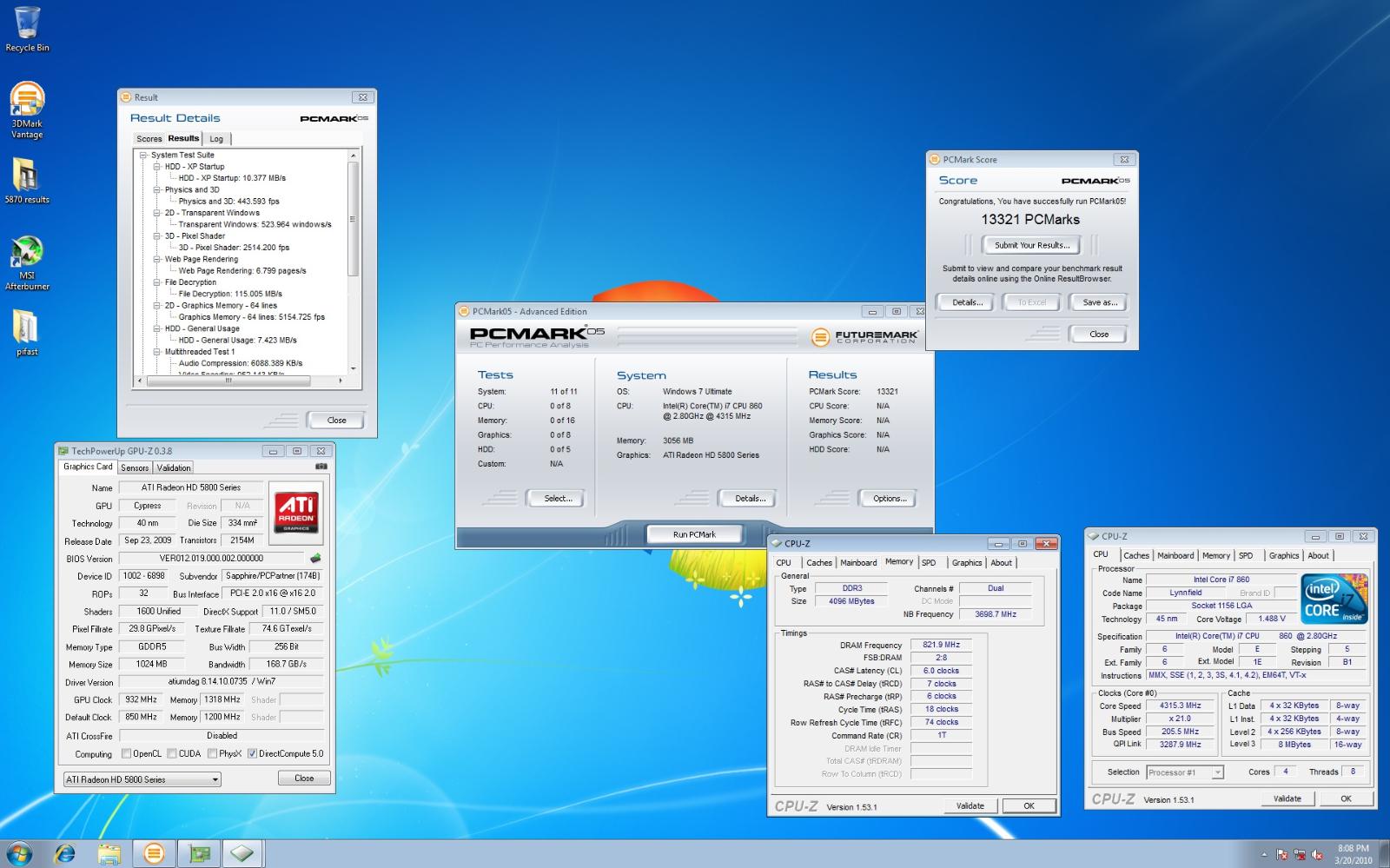Click Submit Your Results button
This screenshot has height=868, width=1390.
point(1032,245)
